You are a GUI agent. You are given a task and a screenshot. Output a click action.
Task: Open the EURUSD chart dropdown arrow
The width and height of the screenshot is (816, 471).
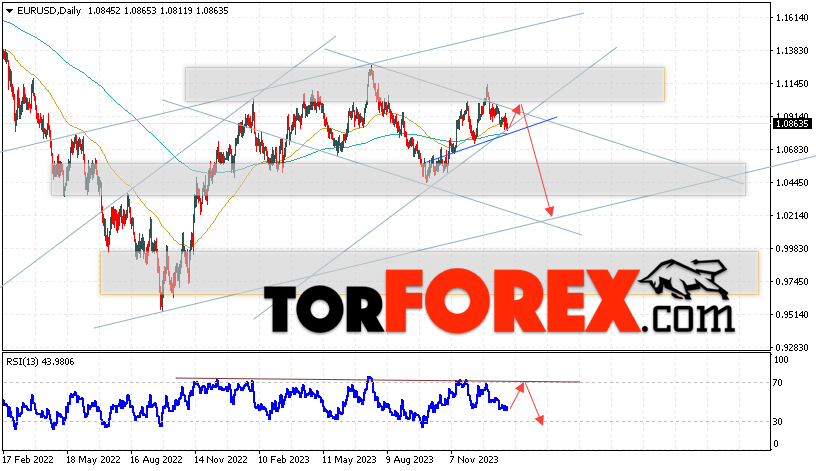(x=9, y=11)
